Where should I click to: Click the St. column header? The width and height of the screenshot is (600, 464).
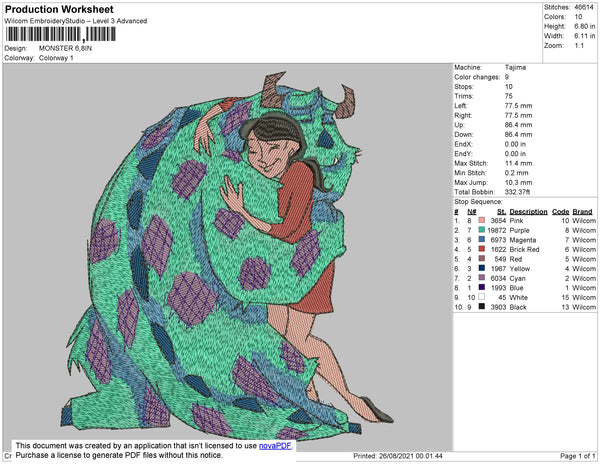click(501, 212)
